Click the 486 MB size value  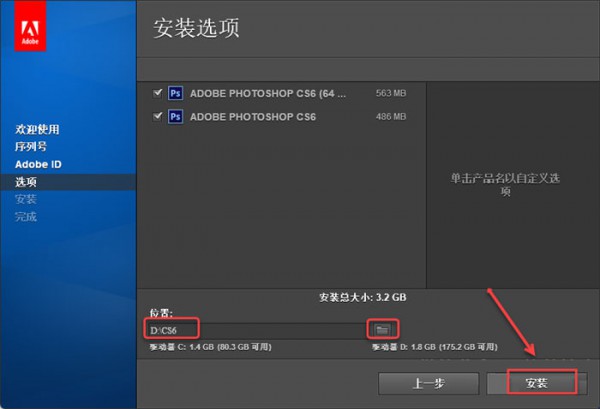[x=391, y=116]
